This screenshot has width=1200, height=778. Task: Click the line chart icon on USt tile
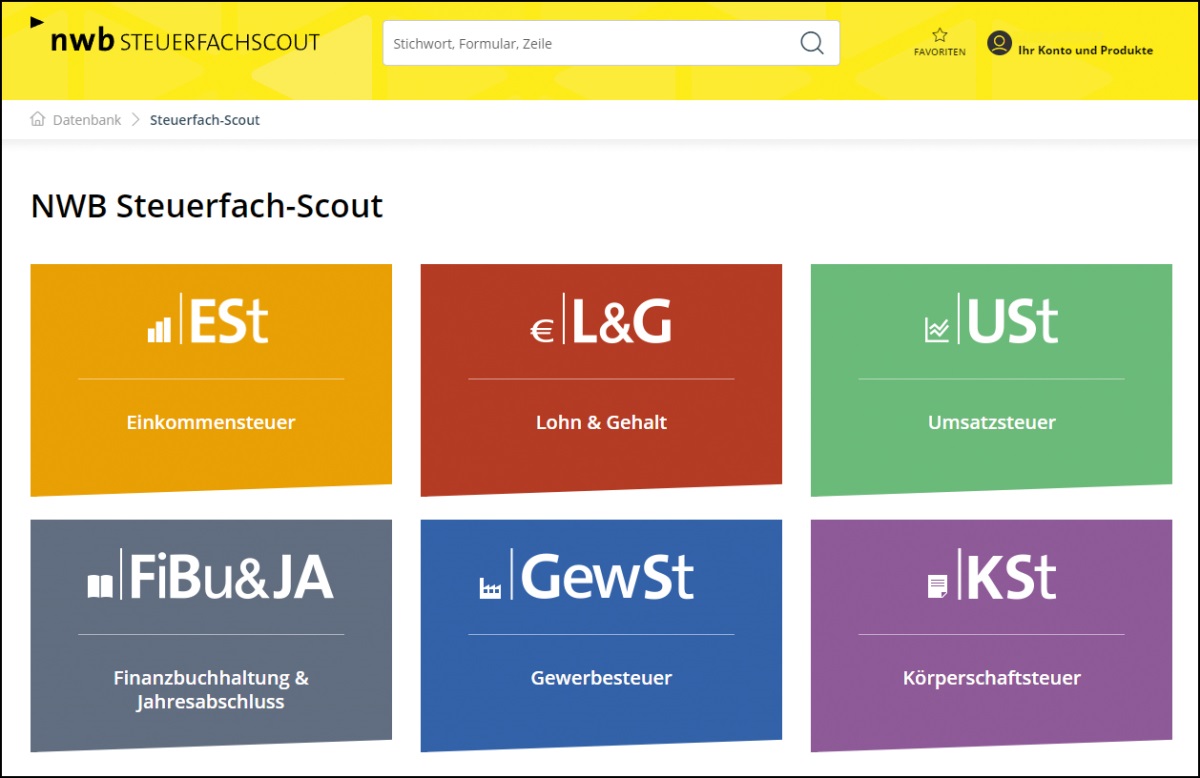pos(937,330)
